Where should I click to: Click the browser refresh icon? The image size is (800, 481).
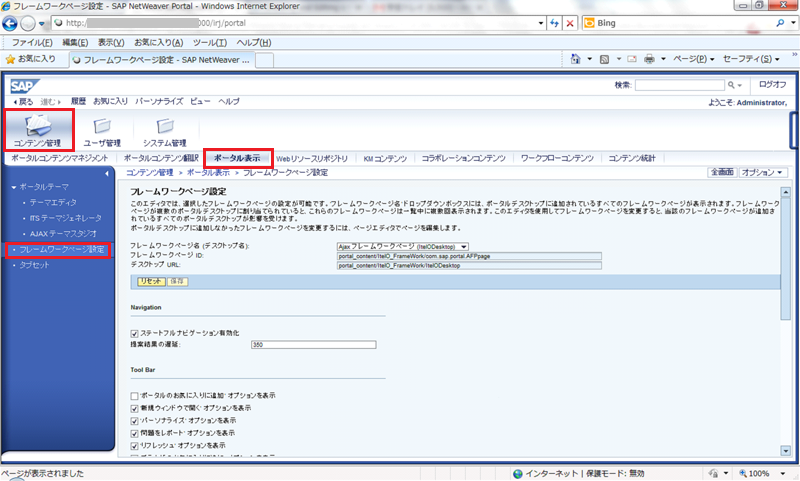pyautogui.click(x=555, y=23)
